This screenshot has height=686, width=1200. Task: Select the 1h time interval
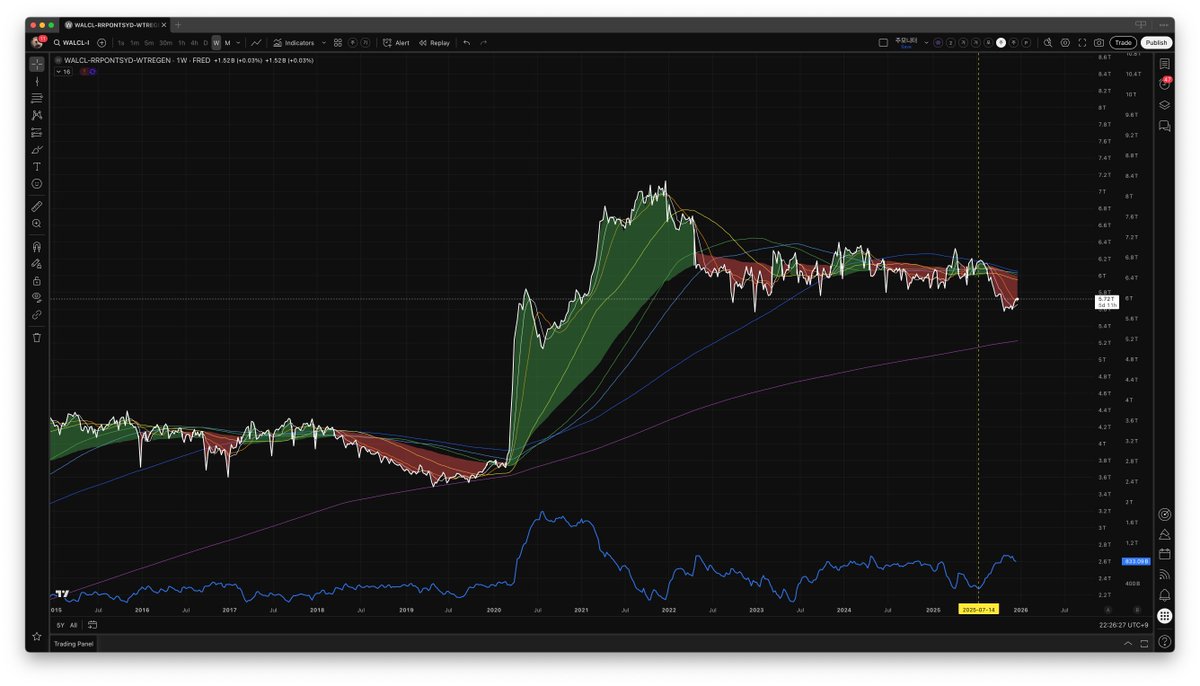[x=181, y=43]
